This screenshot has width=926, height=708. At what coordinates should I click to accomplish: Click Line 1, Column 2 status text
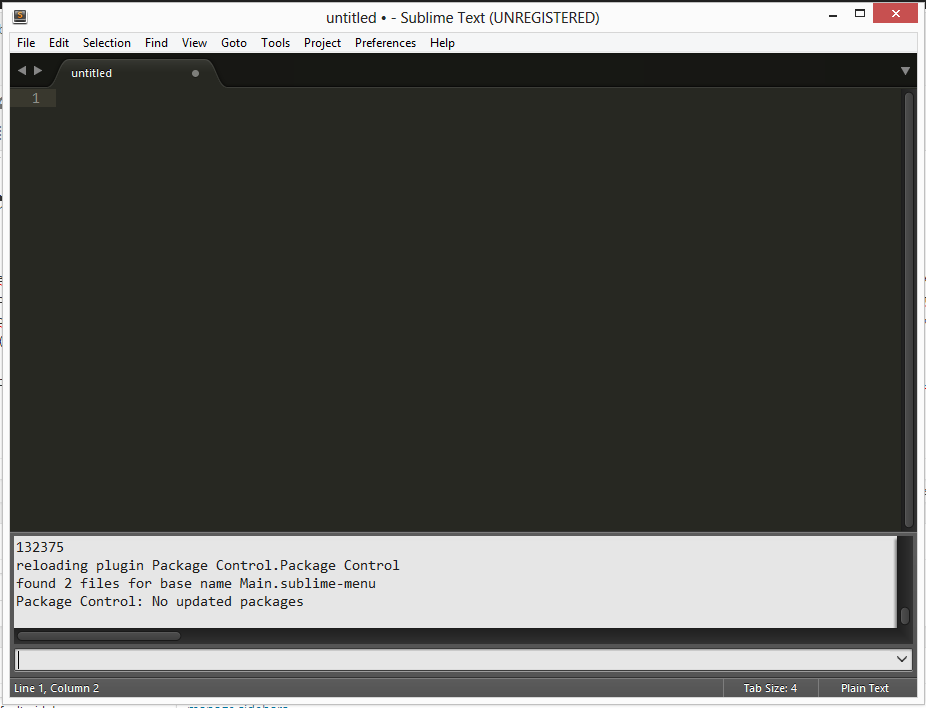click(57, 688)
